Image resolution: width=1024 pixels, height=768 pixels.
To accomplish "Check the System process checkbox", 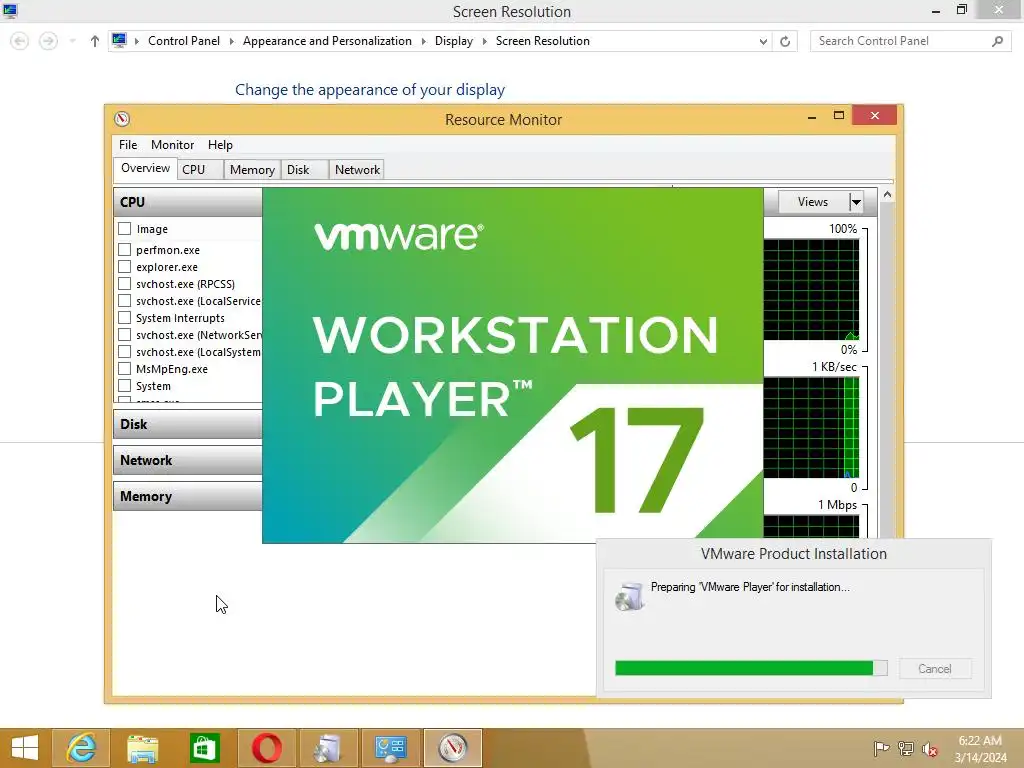I will (125, 385).
